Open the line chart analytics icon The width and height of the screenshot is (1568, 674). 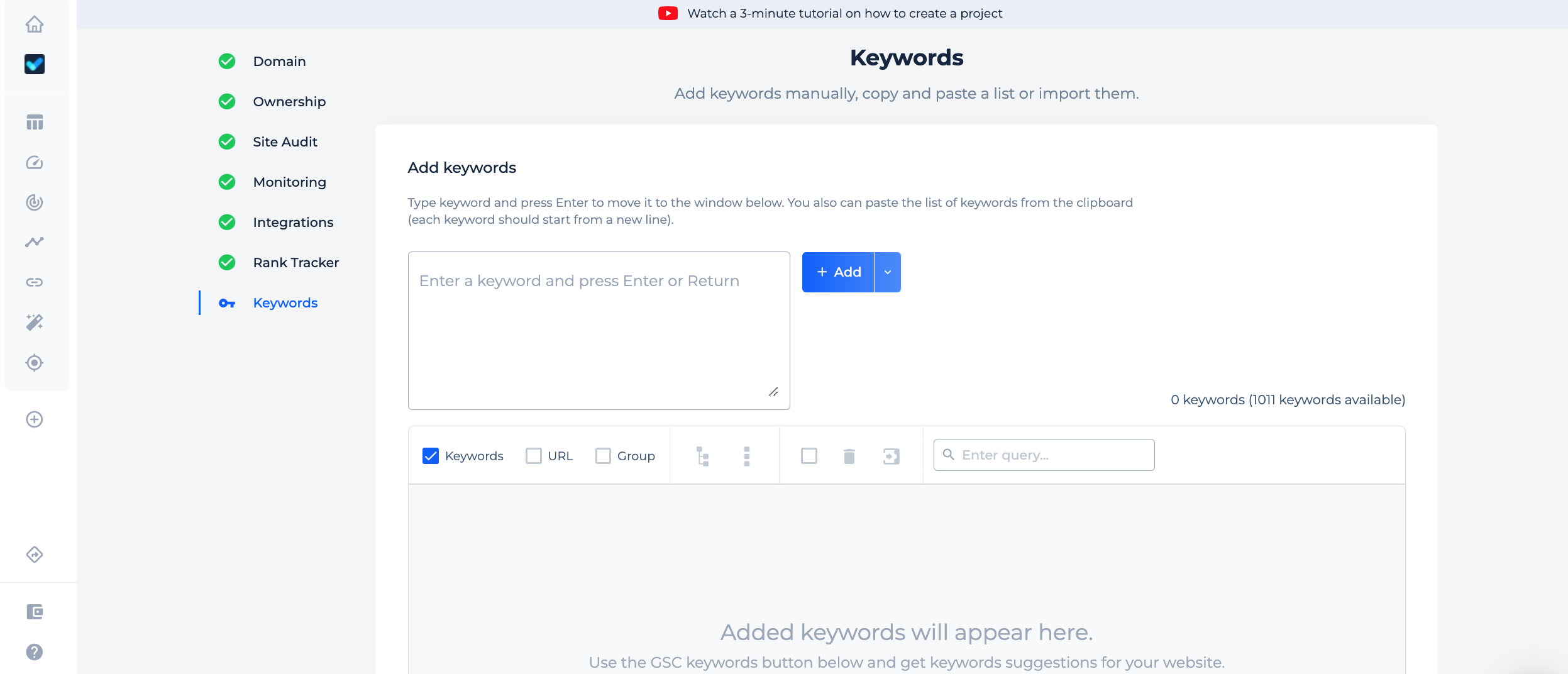[35, 242]
